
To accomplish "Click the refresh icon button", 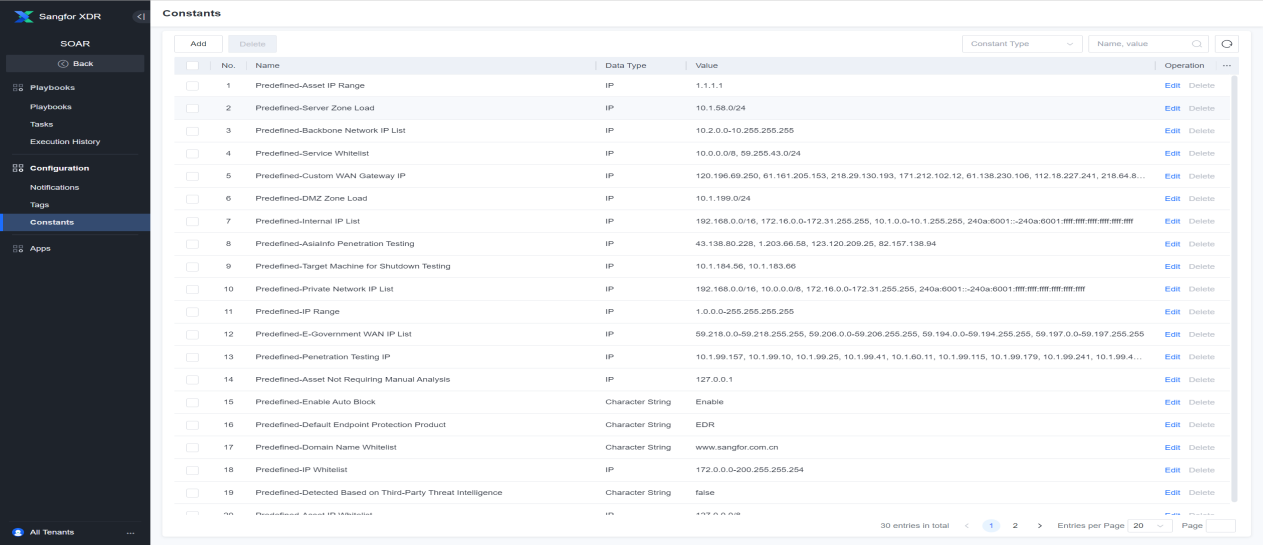I will (1226, 44).
